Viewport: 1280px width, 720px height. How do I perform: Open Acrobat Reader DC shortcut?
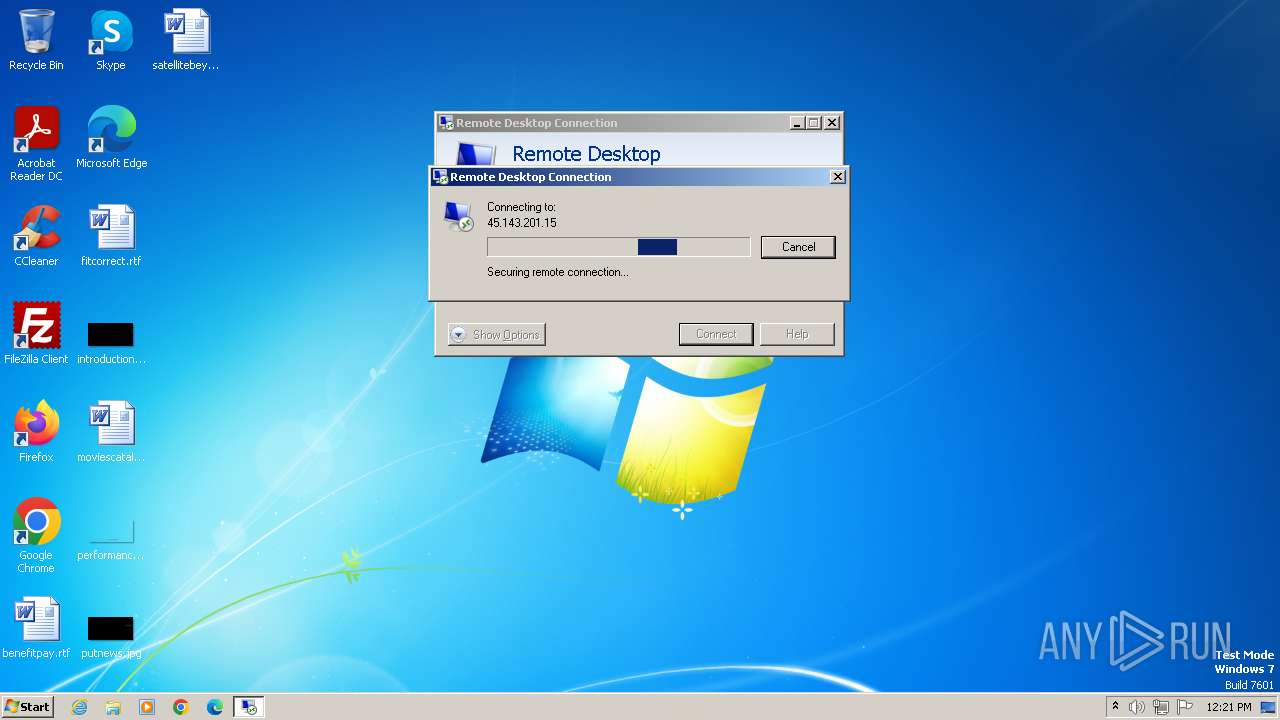point(36,143)
